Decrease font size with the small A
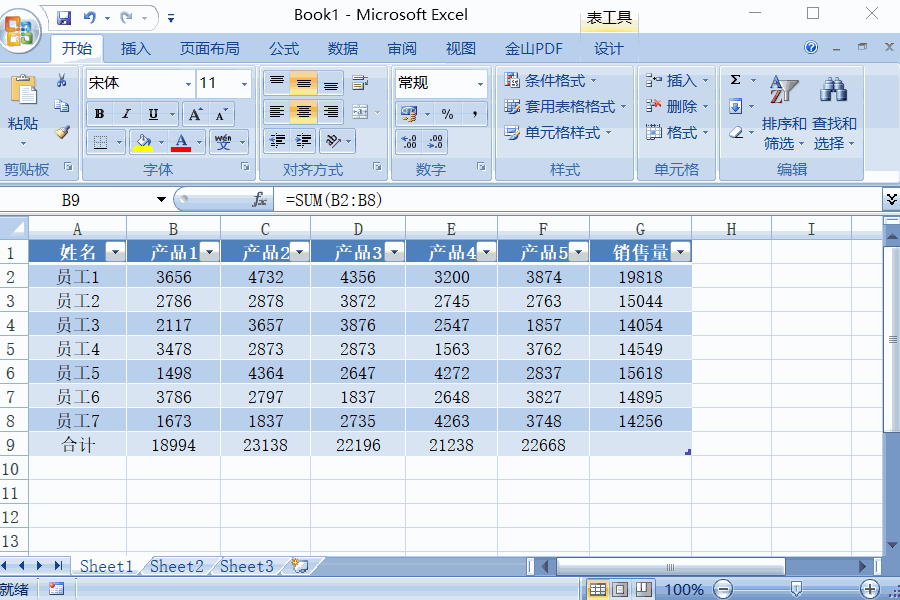This screenshot has width=900, height=600. tap(221, 114)
